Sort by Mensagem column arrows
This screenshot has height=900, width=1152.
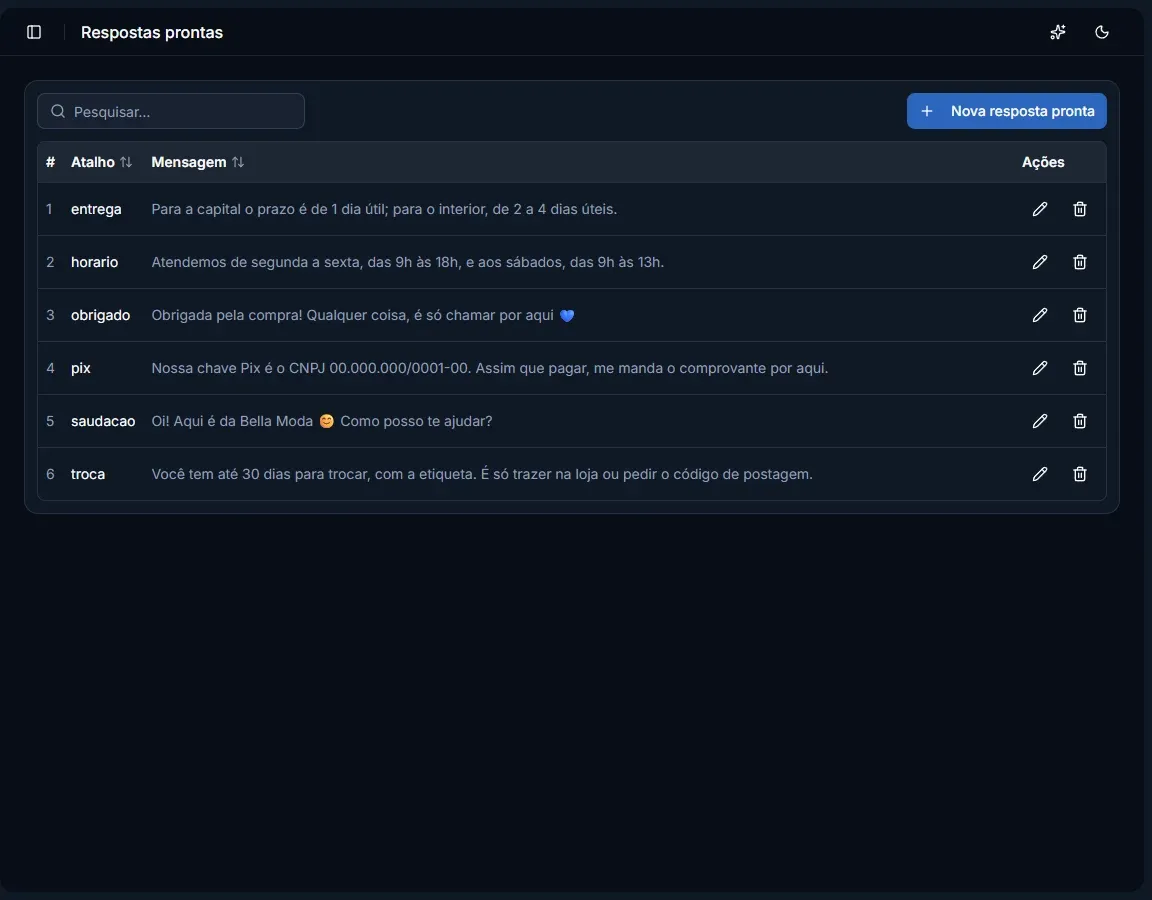pos(238,162)
